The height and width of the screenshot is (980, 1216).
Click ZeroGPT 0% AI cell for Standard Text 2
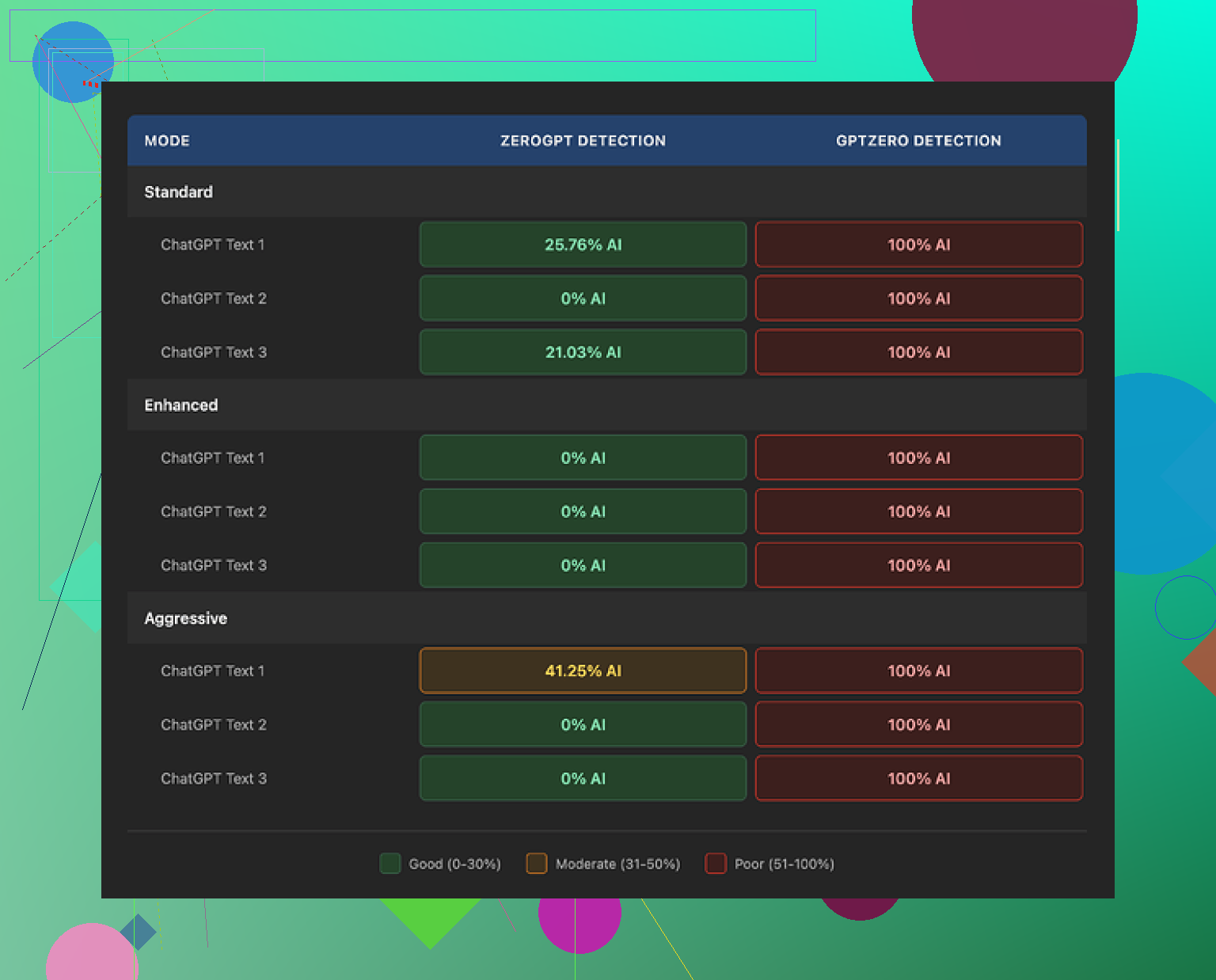point(583,298)
